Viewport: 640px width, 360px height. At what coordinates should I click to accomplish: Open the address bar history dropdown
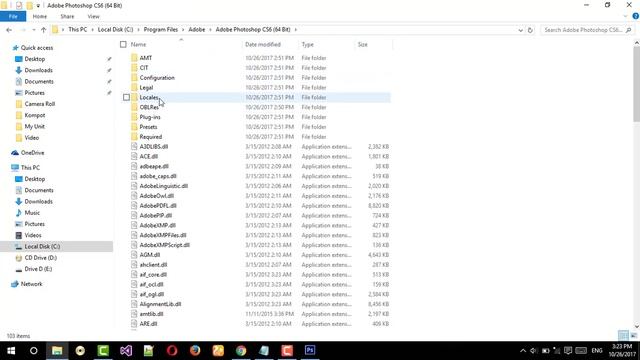pyautogui.click(x=520, y=30)
